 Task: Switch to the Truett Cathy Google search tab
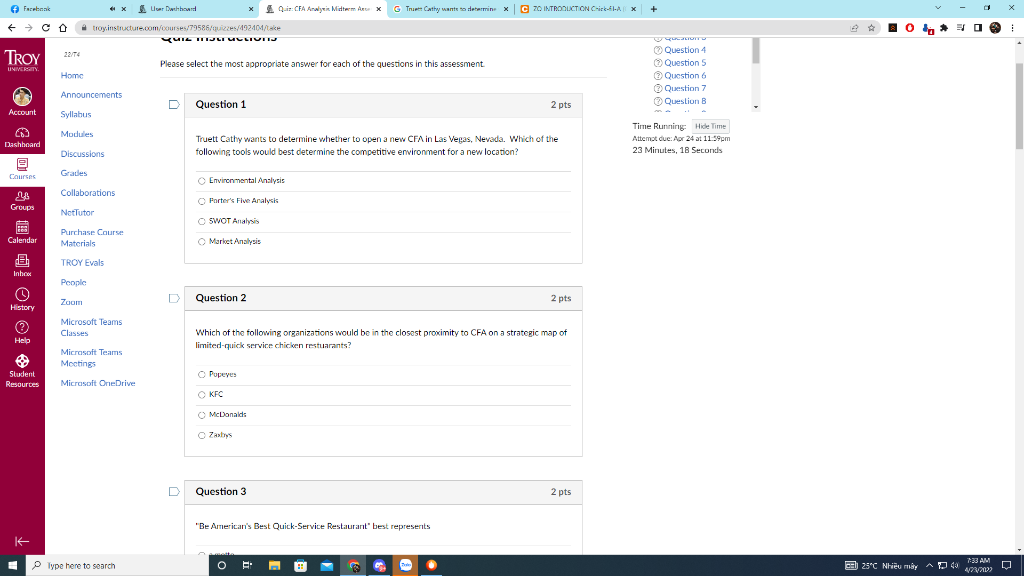tap(451, 9)
